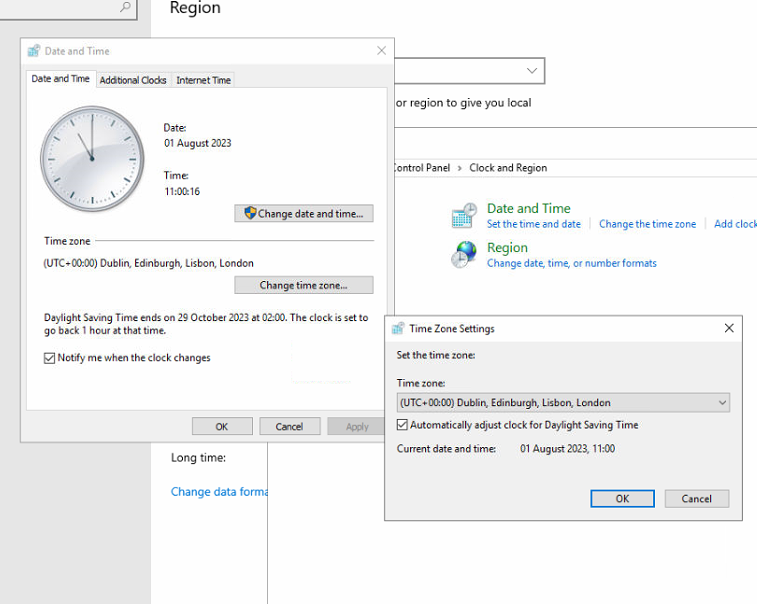Viewport: 757px width, 604px height.
Task: Click the Date and Time dialog title icon
Action: click(34, 51)
